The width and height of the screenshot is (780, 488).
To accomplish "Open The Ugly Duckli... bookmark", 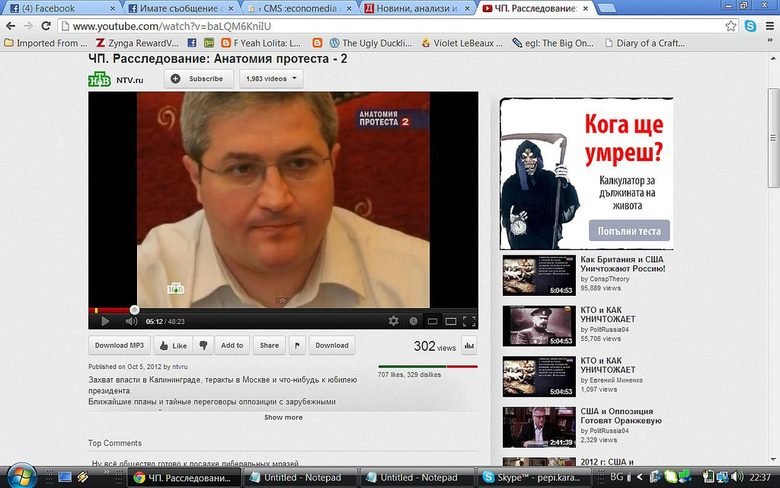I will 371,43.
